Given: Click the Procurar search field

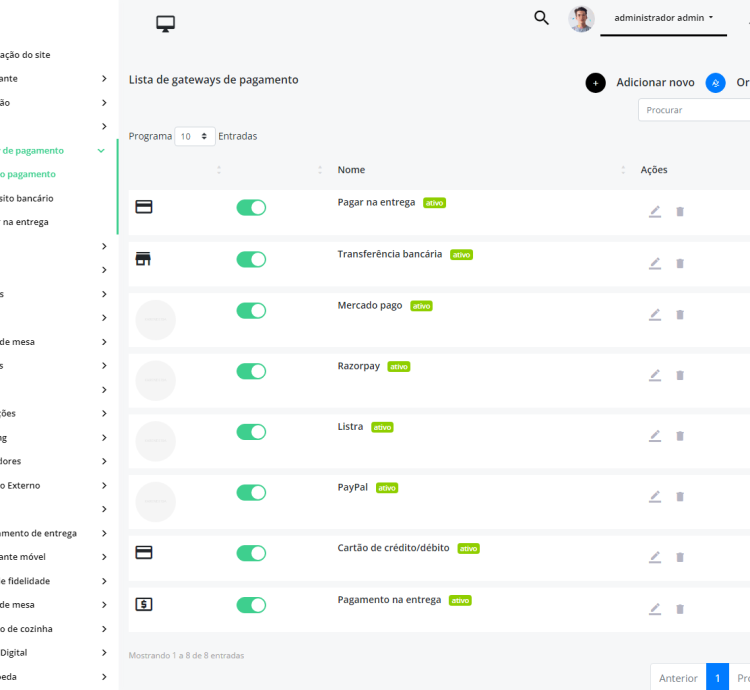Looking at the screenshot, I should [694, 110].
